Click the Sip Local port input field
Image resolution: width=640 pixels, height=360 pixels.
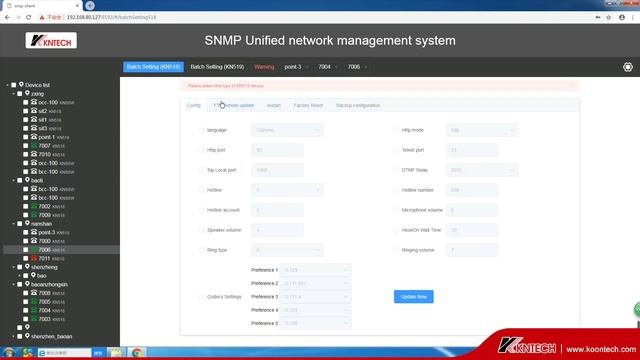[x=278, y=170]
